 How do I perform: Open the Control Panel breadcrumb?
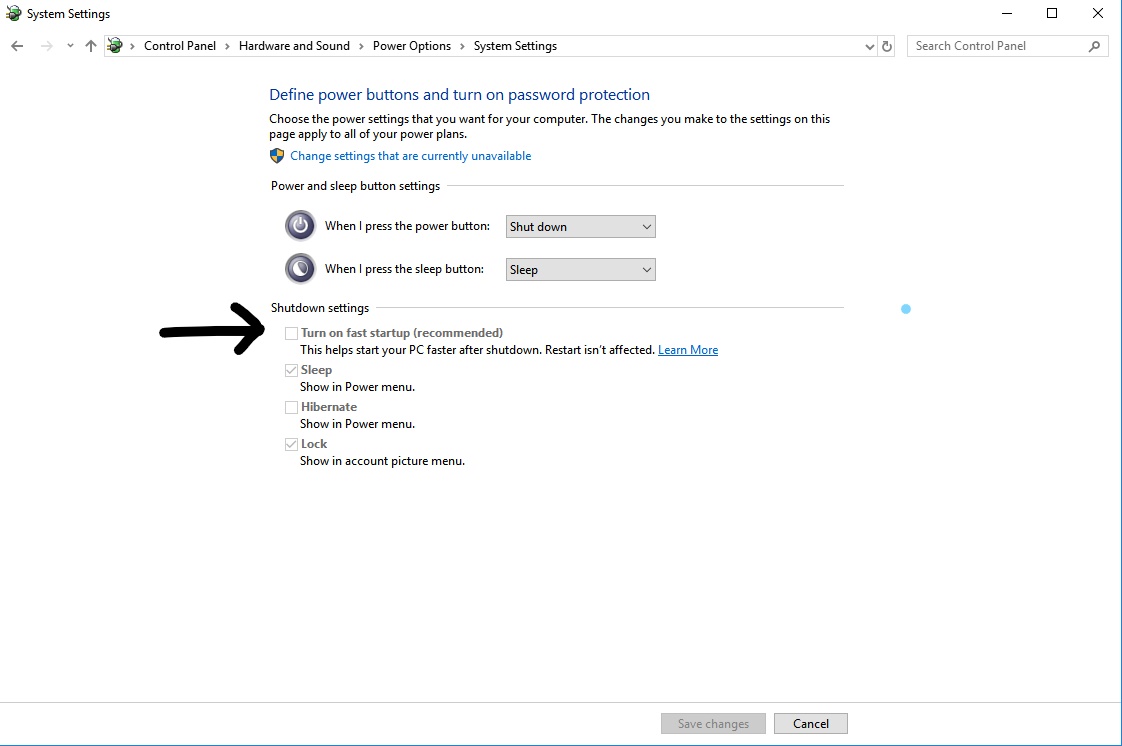click(x=180, y=46)
